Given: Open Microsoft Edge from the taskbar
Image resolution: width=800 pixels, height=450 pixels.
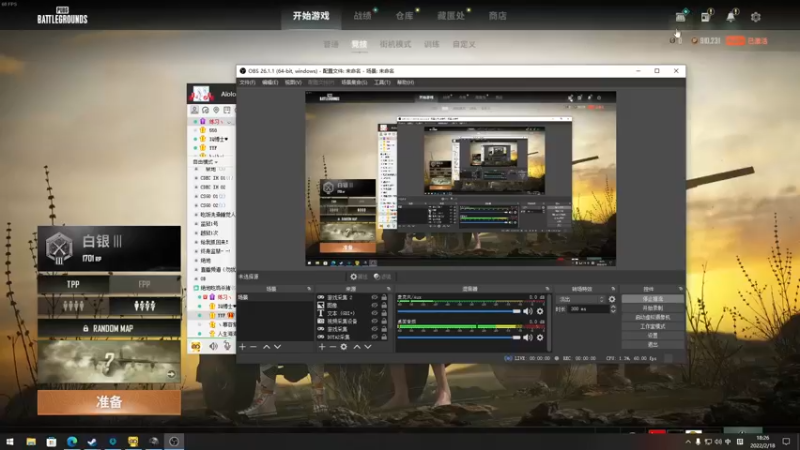Looking at the screenshot, I should tap(71, 441).
